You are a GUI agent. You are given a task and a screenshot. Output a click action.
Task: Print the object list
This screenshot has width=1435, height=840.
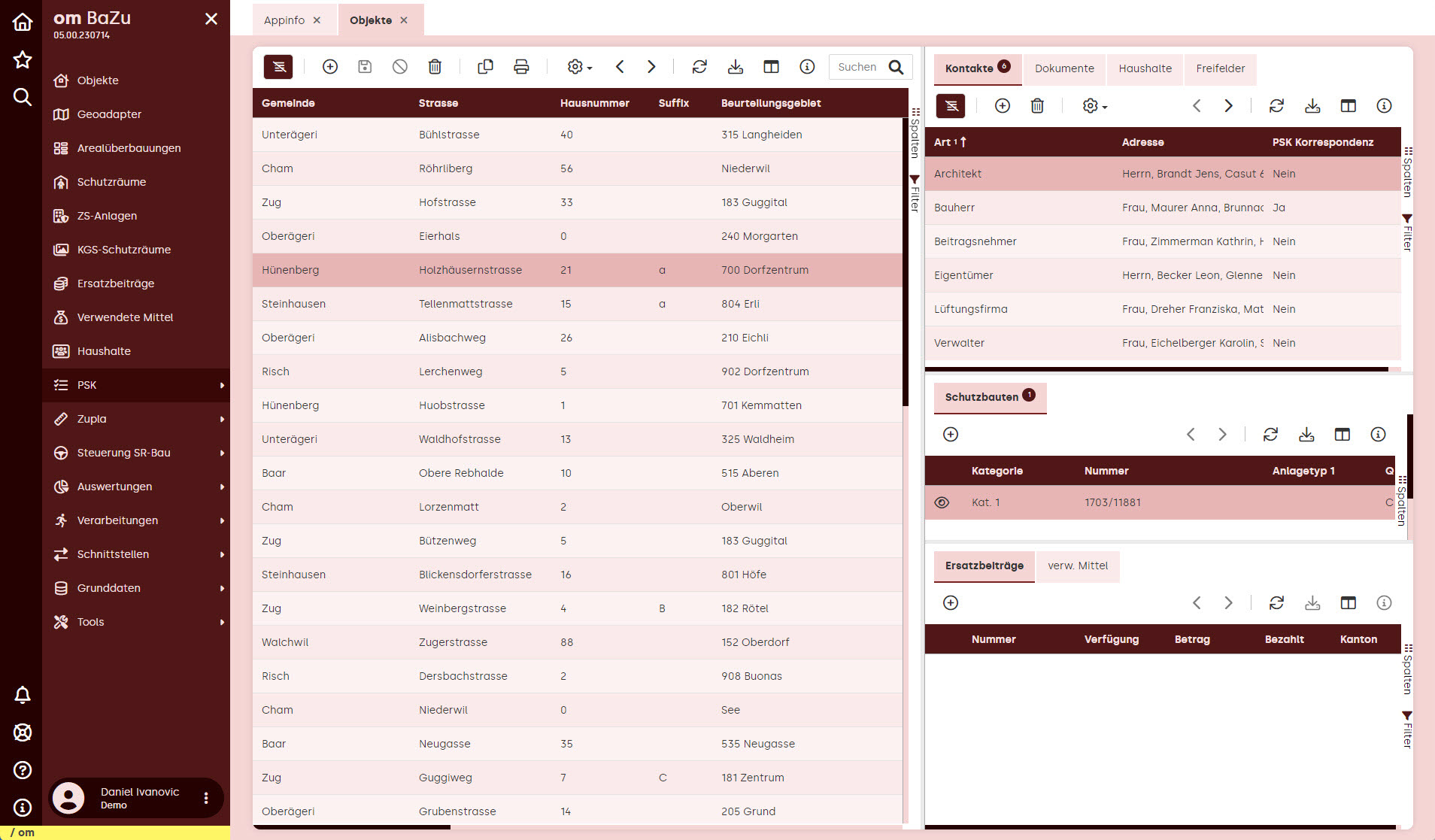[521, 67]
